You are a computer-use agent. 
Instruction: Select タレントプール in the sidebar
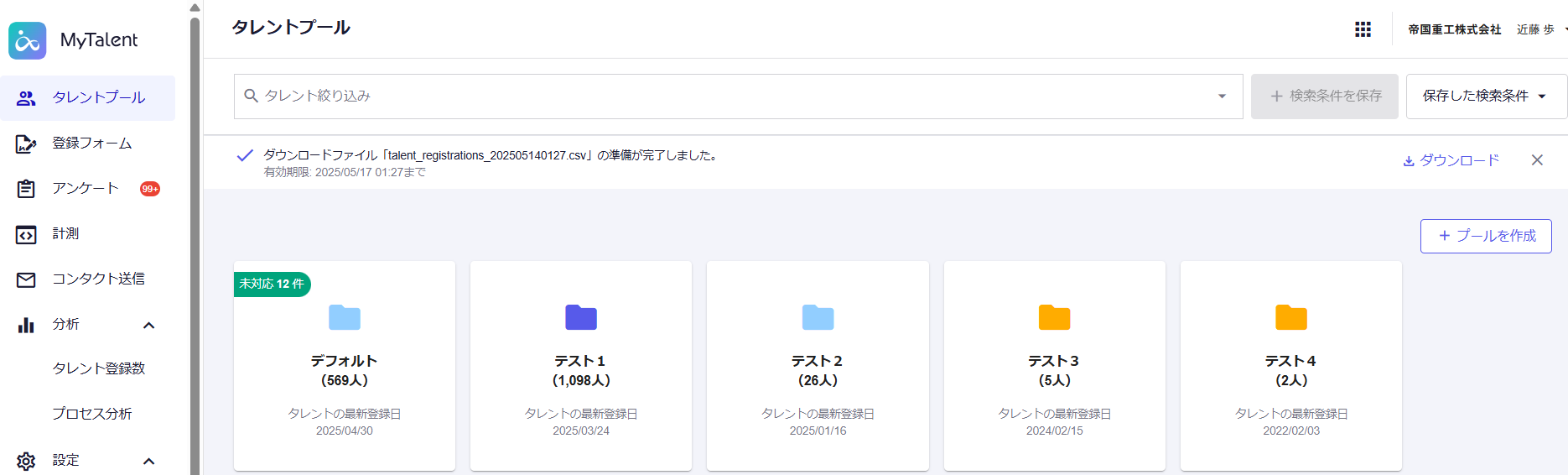tap(98, 98)
